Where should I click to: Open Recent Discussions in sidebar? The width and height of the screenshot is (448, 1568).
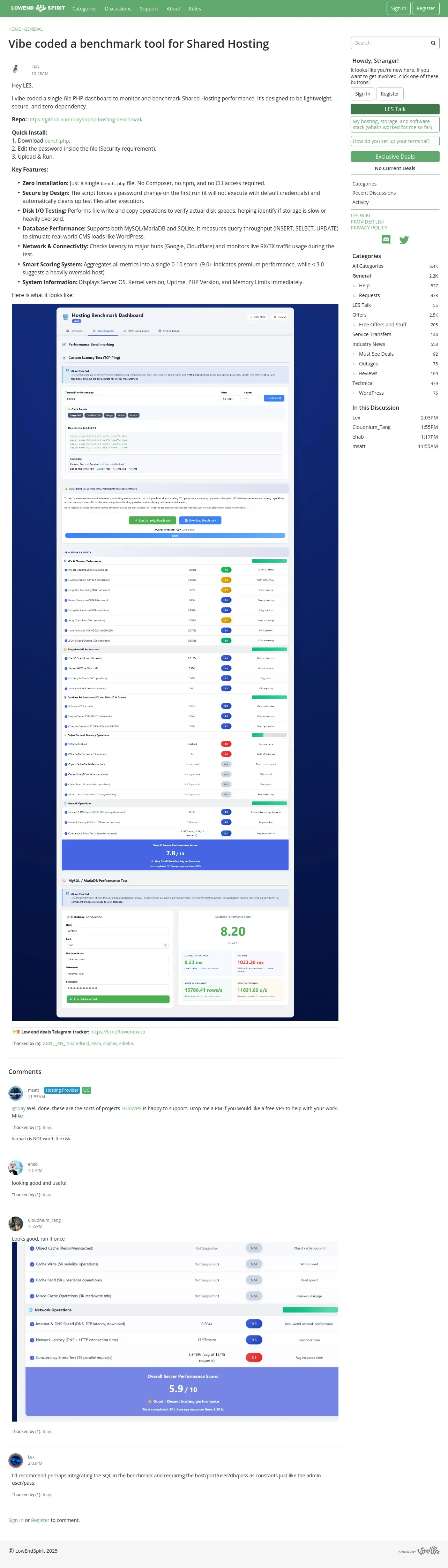(374, 193)
